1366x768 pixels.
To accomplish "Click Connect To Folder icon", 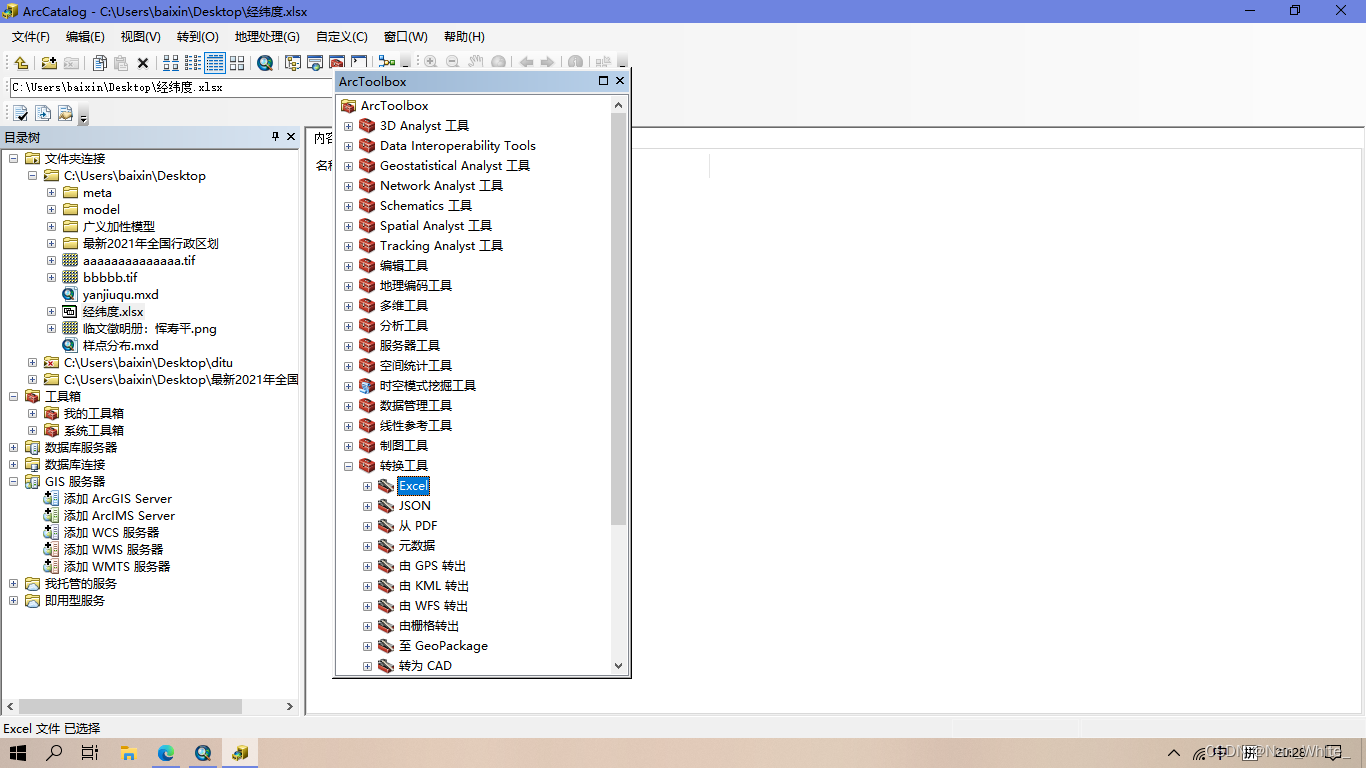I will point(48,63).
